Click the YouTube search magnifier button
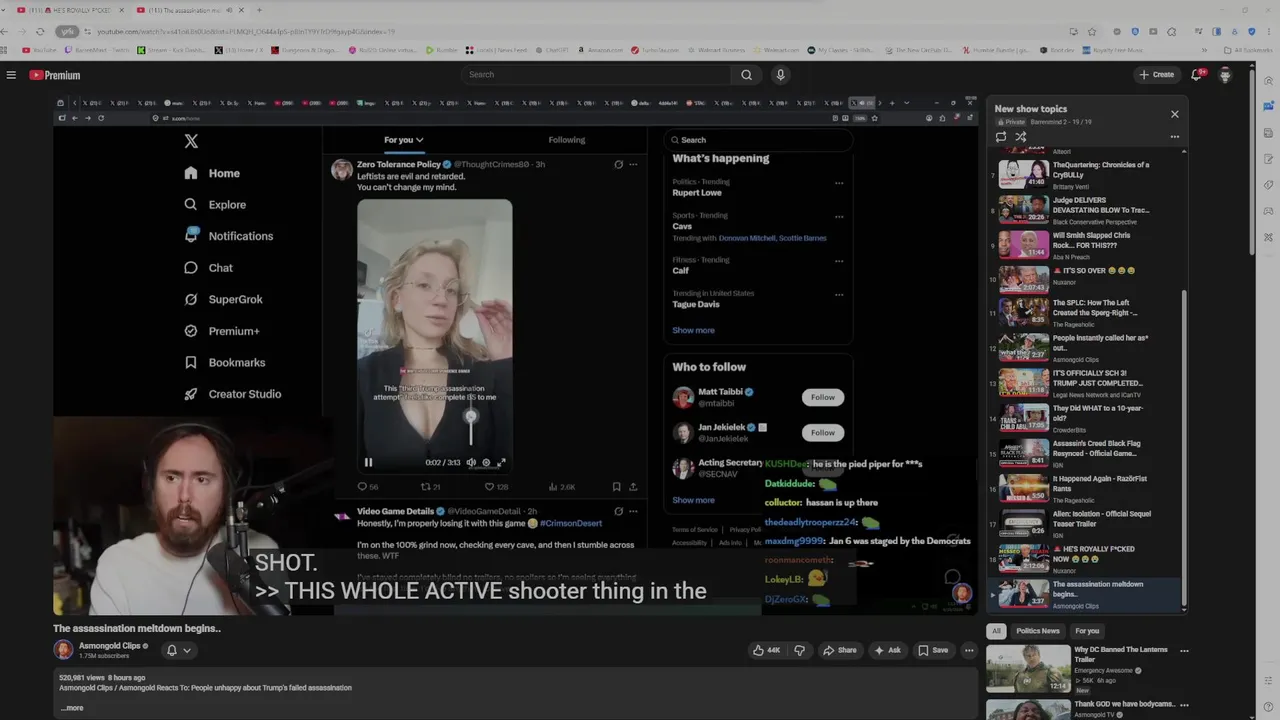The image size is (1280, 720). pyautogui.click(x=746, y=75)
